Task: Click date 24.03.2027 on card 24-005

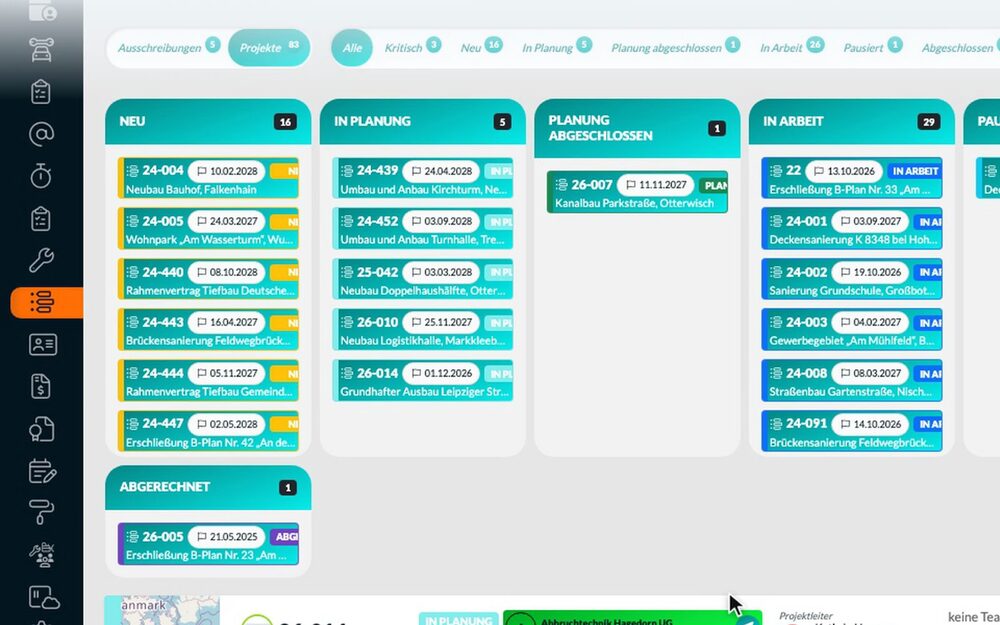Action: (227, 221)
